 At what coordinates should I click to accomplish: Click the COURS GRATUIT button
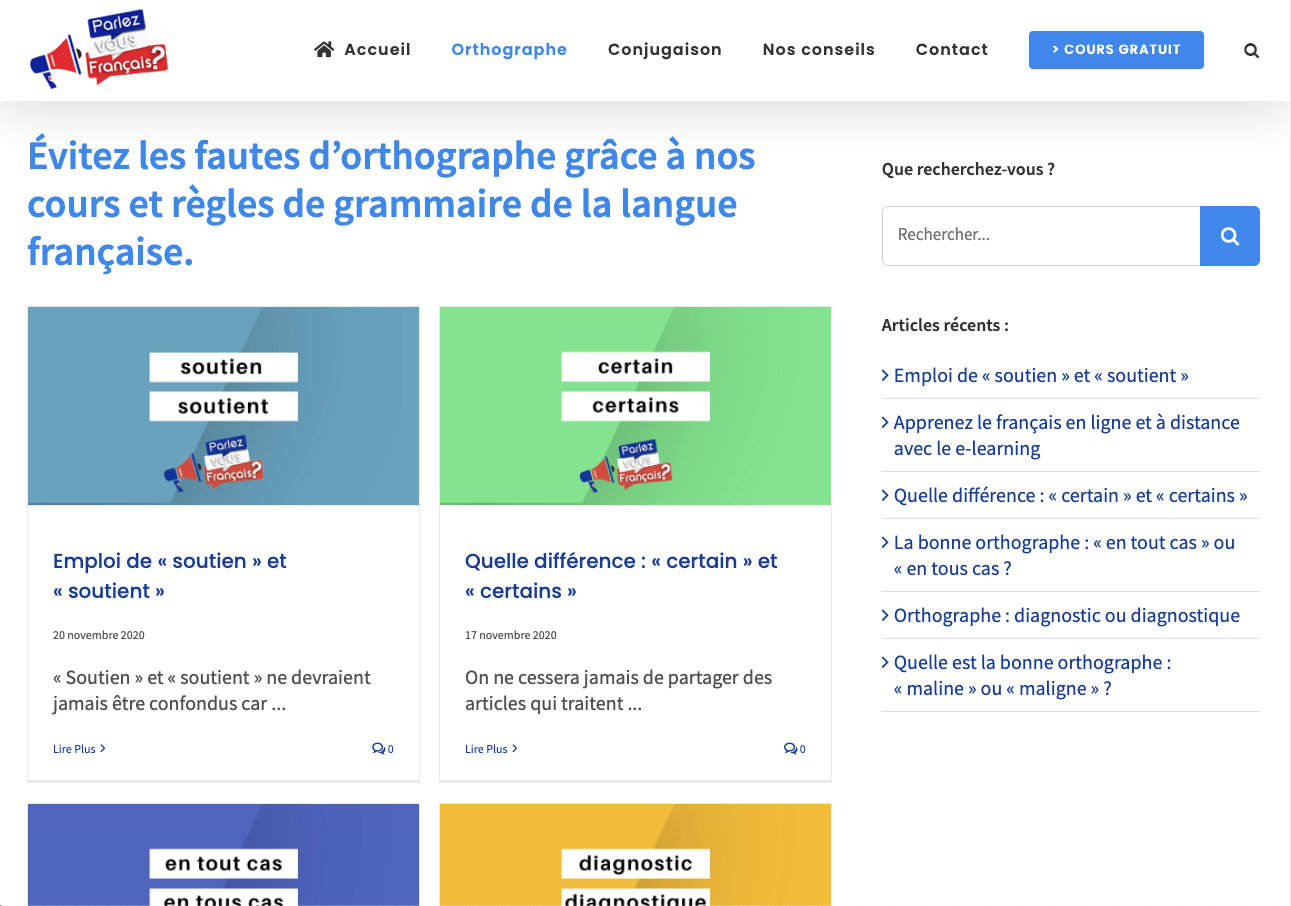(1116, 49)
